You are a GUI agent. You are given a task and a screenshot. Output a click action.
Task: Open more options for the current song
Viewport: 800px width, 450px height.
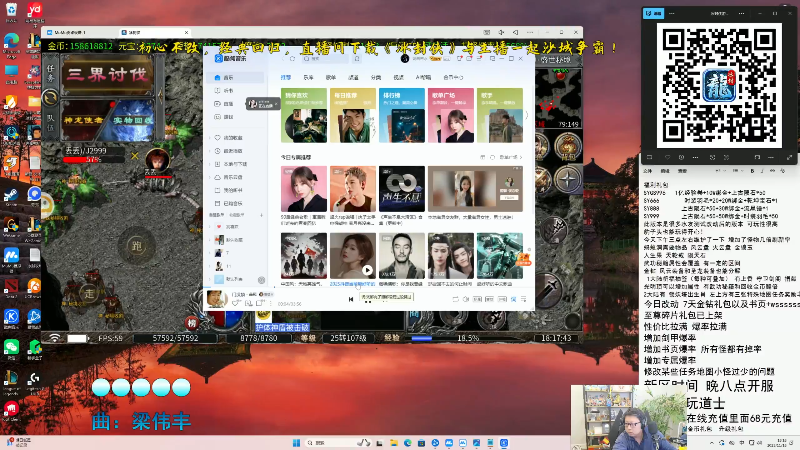271,303
